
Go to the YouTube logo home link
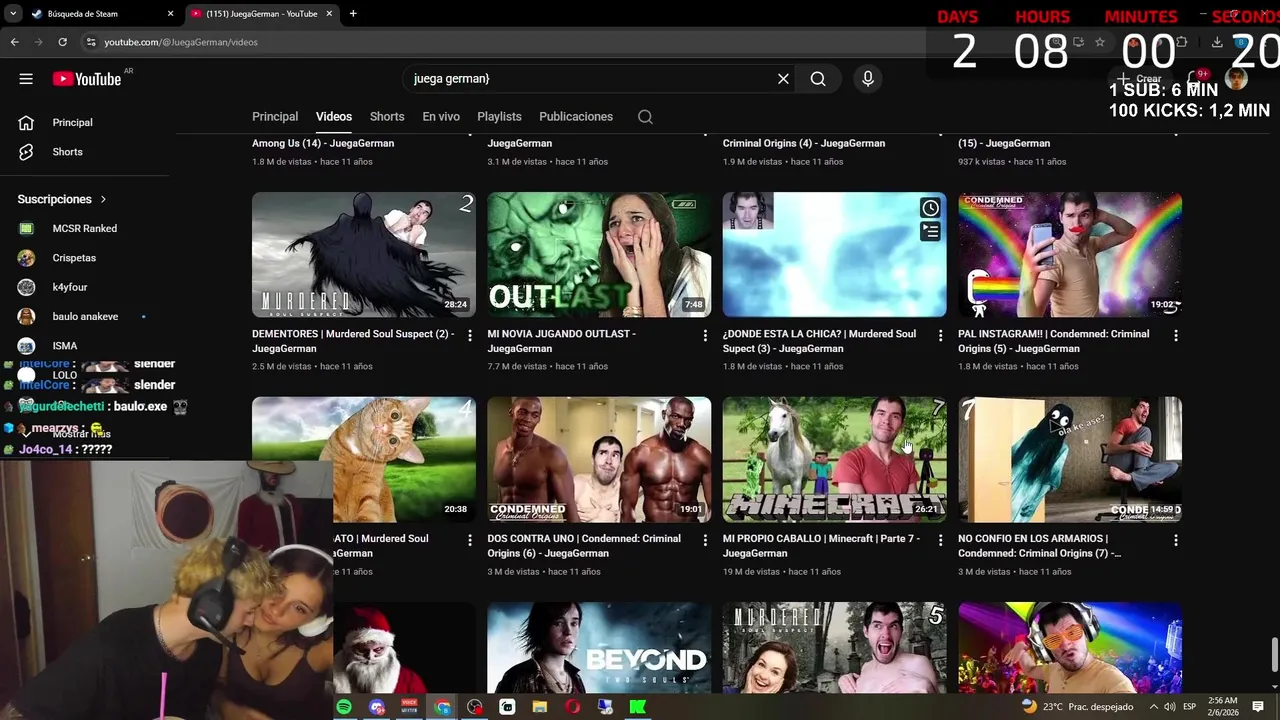click(87, 79)
